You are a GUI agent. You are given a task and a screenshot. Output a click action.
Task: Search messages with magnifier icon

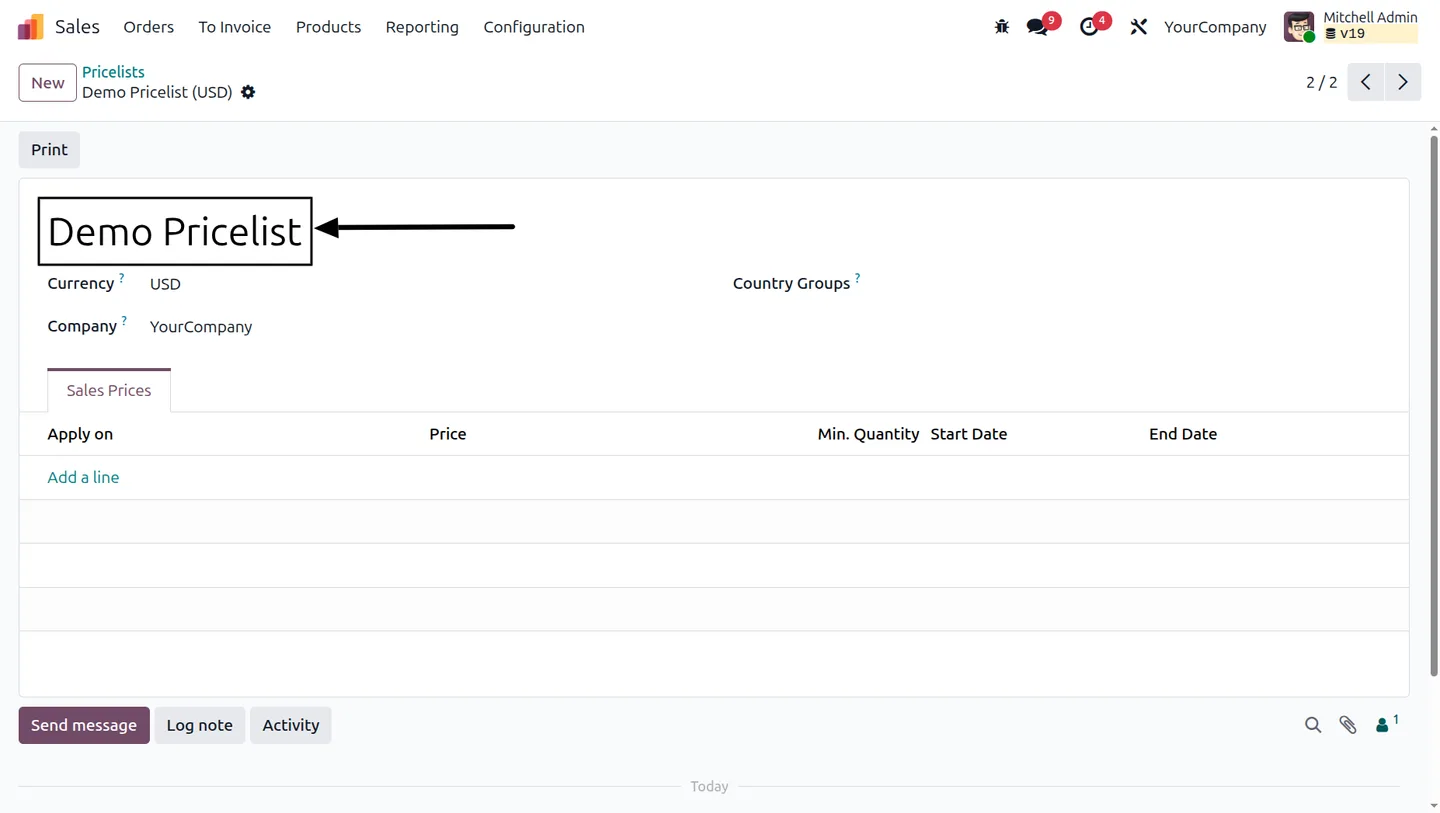click(x=1313, y=725)
